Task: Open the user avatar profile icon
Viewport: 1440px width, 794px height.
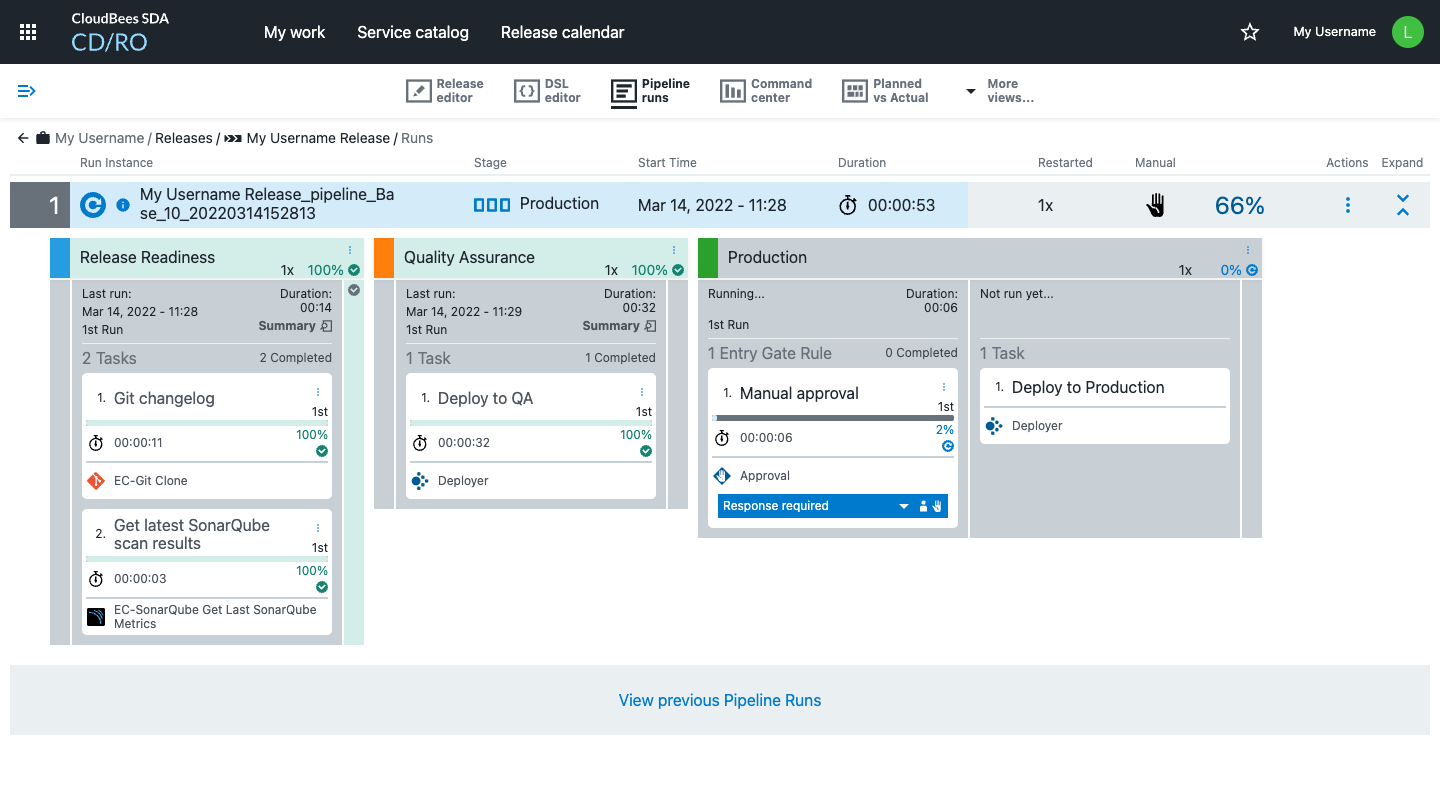Action: pyautogui.click(x=1407, y=32)
